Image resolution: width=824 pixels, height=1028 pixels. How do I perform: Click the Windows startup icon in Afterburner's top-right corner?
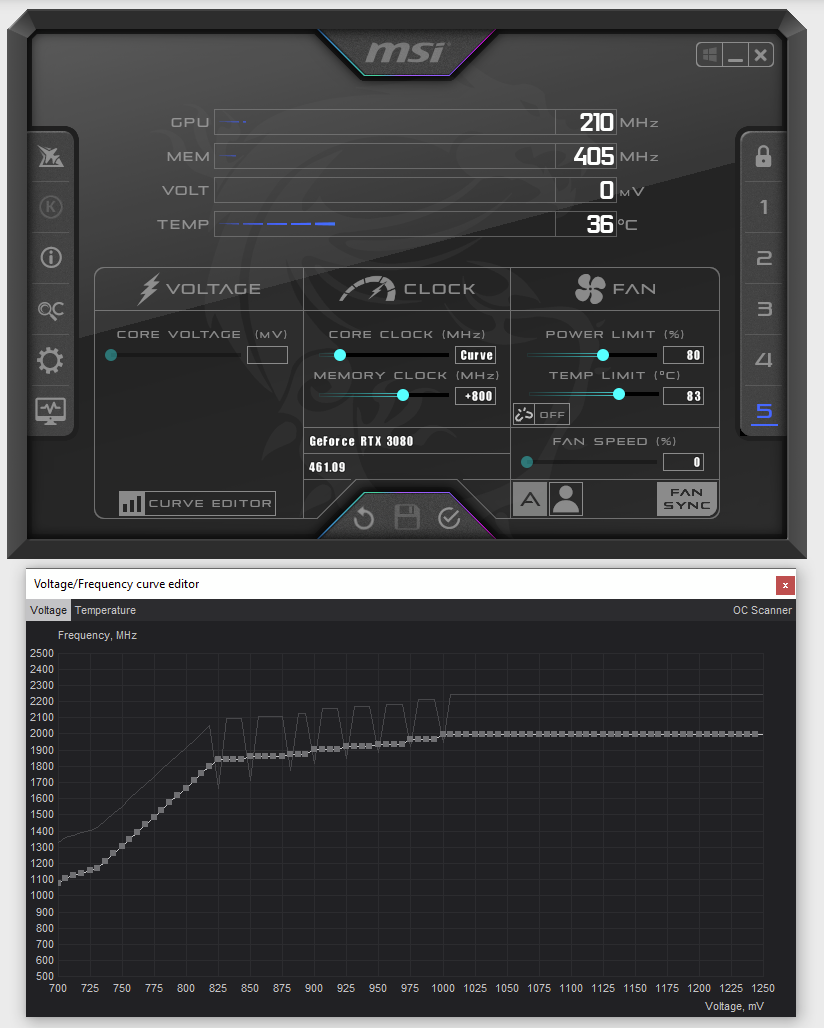709,55
